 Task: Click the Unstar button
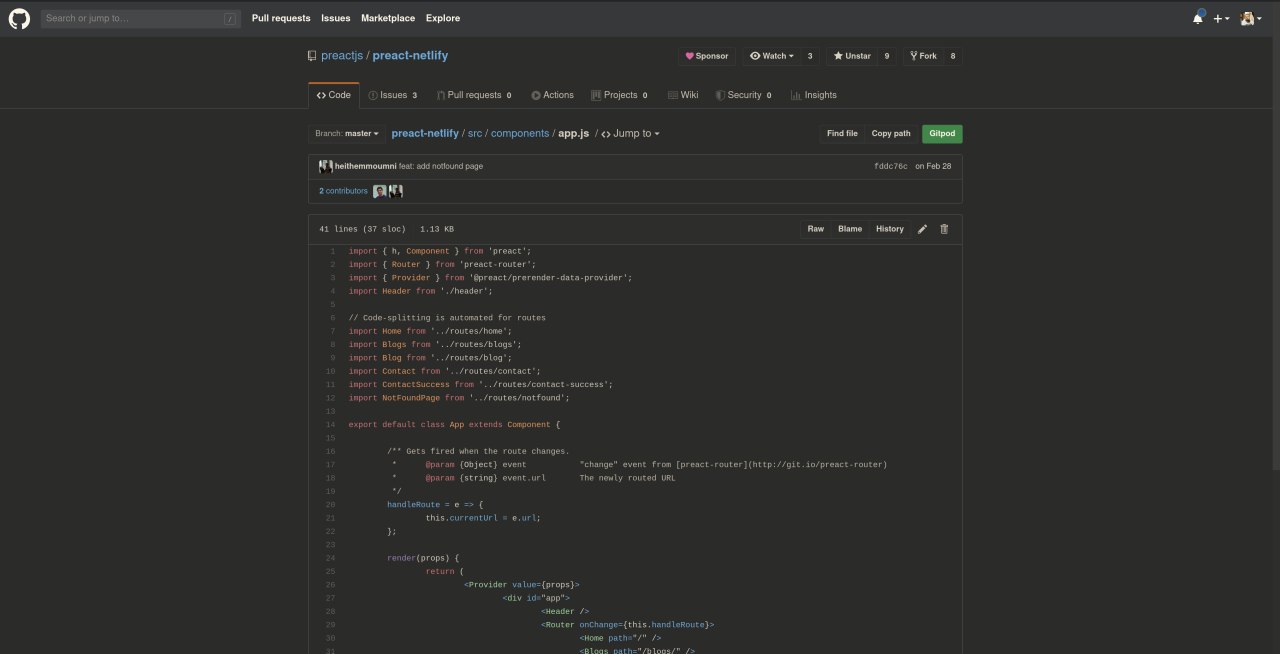pos(852,56)
